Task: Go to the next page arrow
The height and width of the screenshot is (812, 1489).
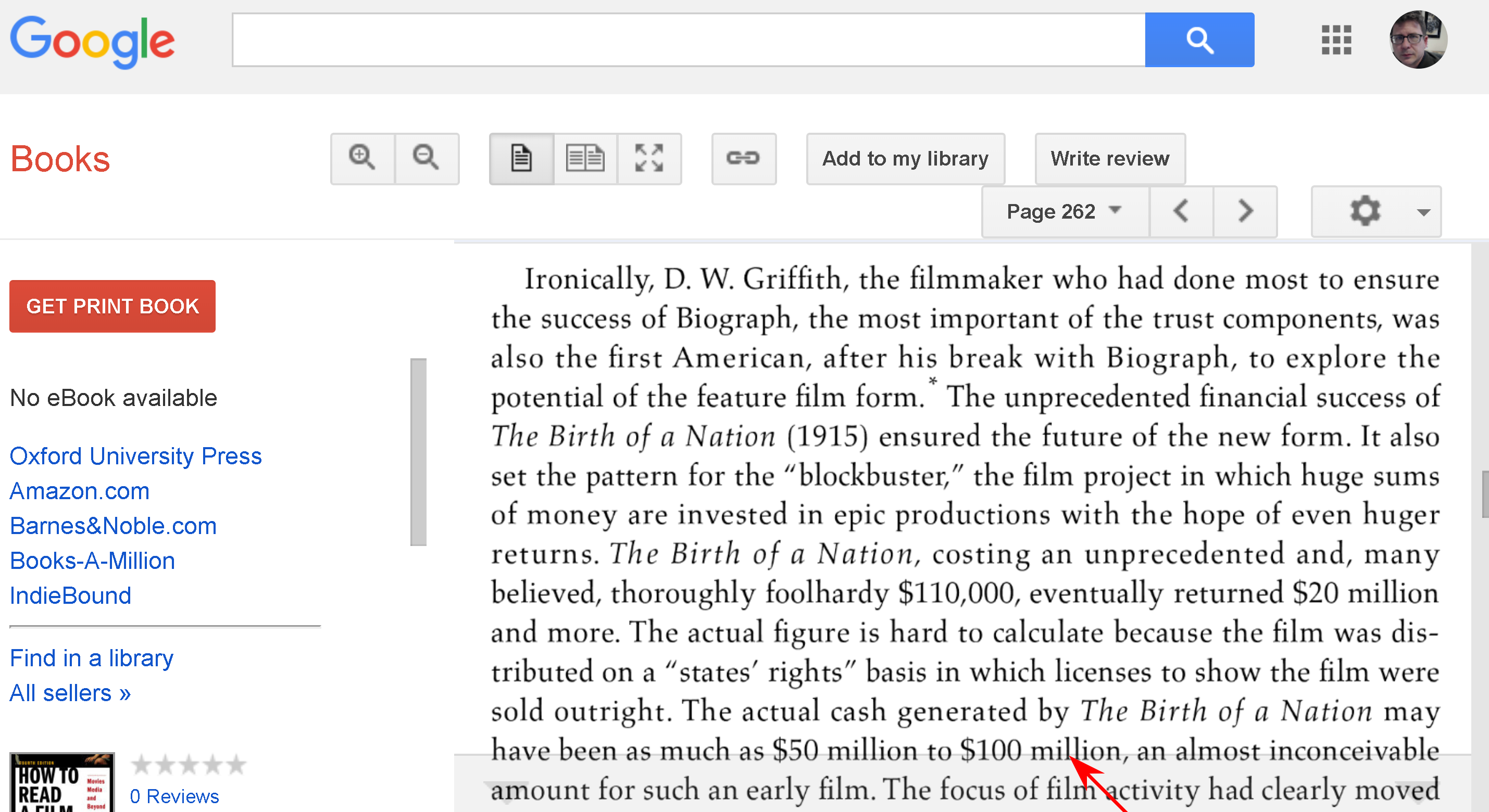Action: pyautogui.click(x=1245, y=211)
